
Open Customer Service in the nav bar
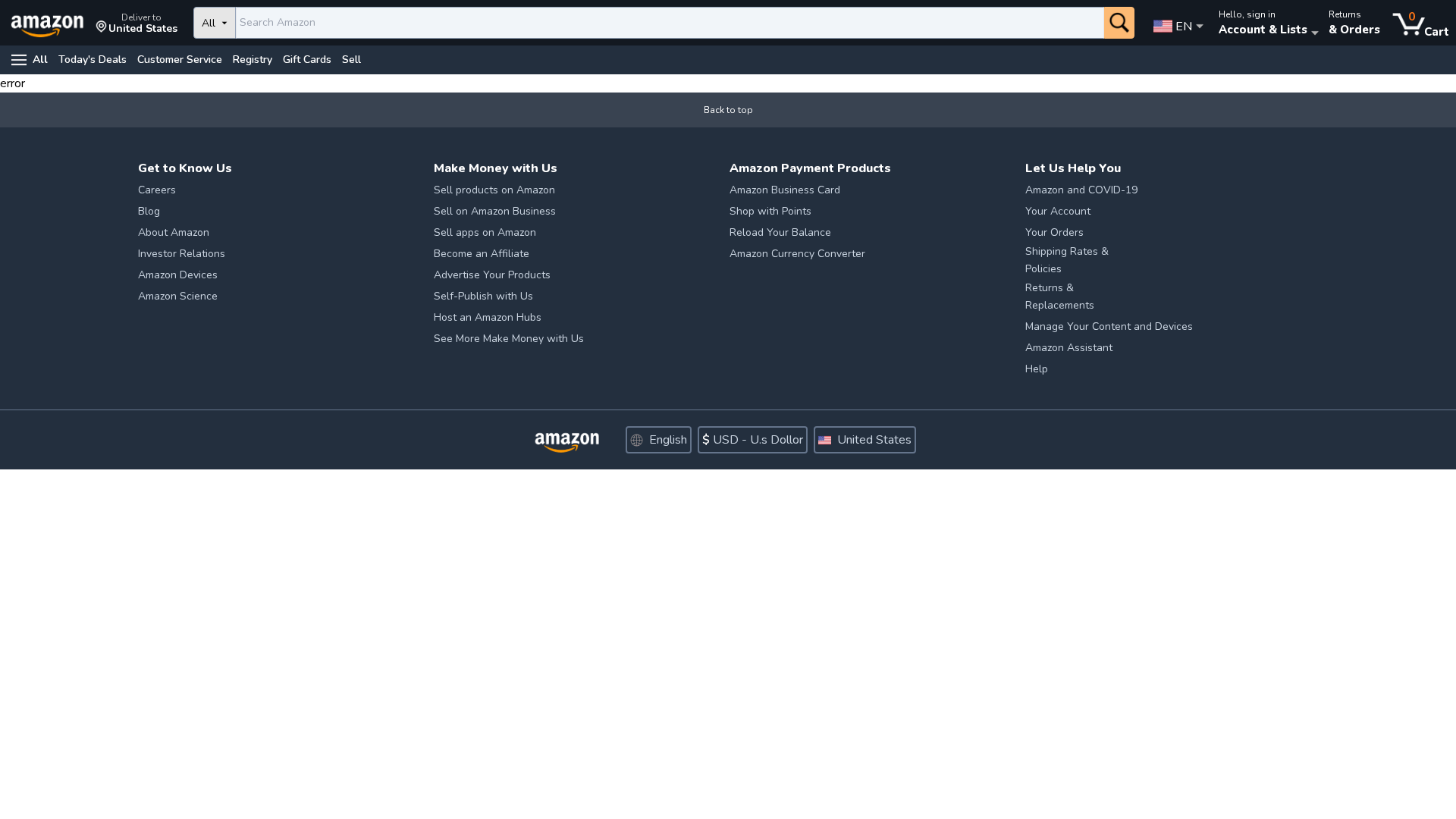tap(179, 60)
